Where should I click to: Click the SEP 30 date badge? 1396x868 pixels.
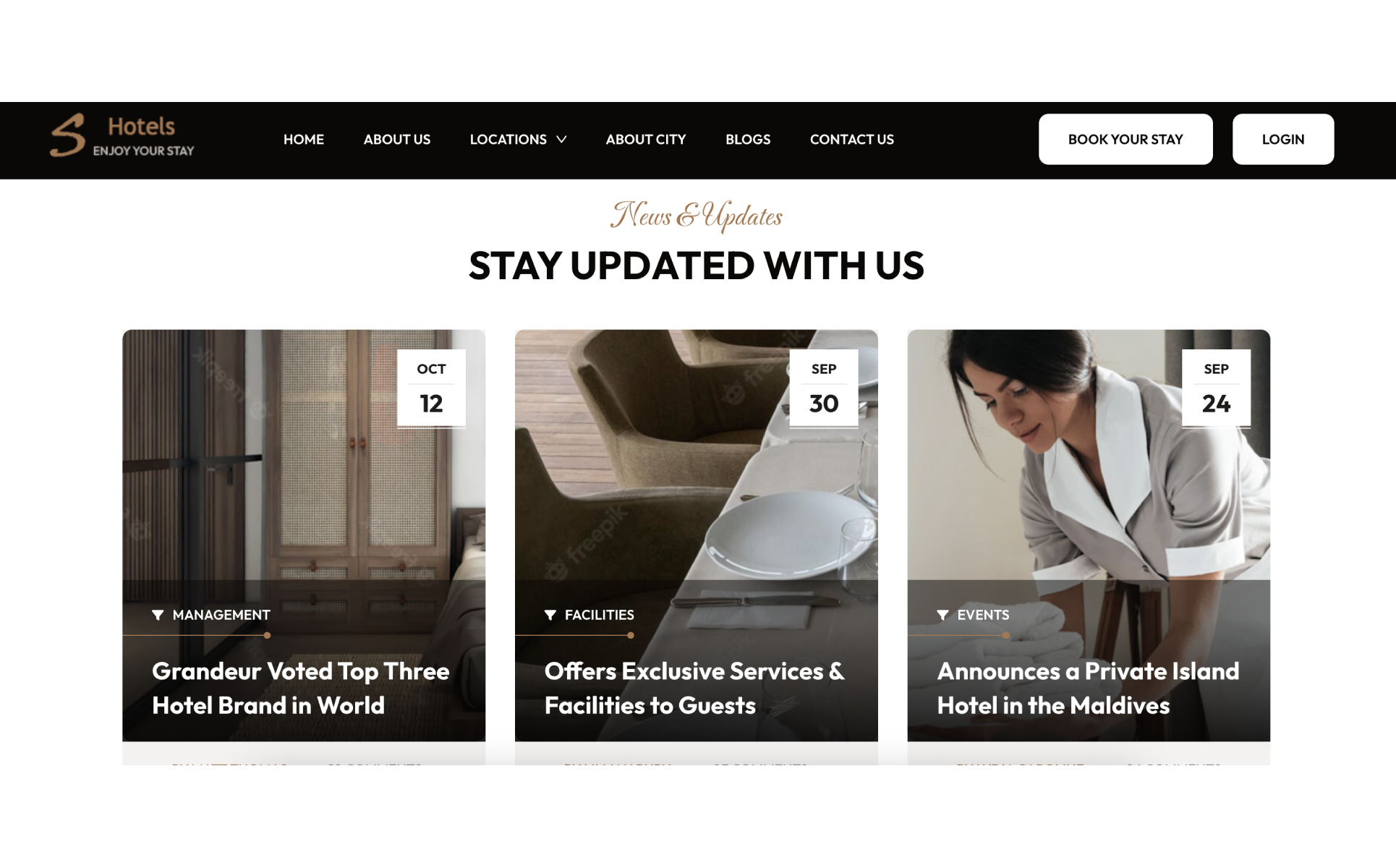(x=824, y=388)
